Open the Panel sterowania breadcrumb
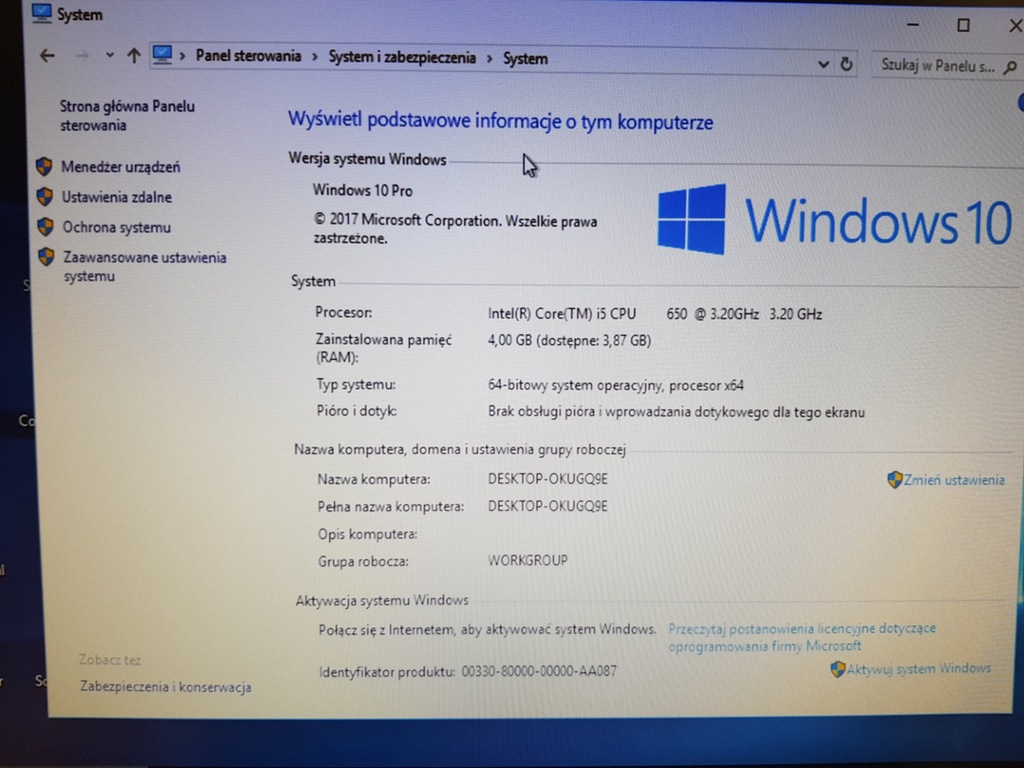The height and width of the screenshot is (768, 1024). point(248,56)
